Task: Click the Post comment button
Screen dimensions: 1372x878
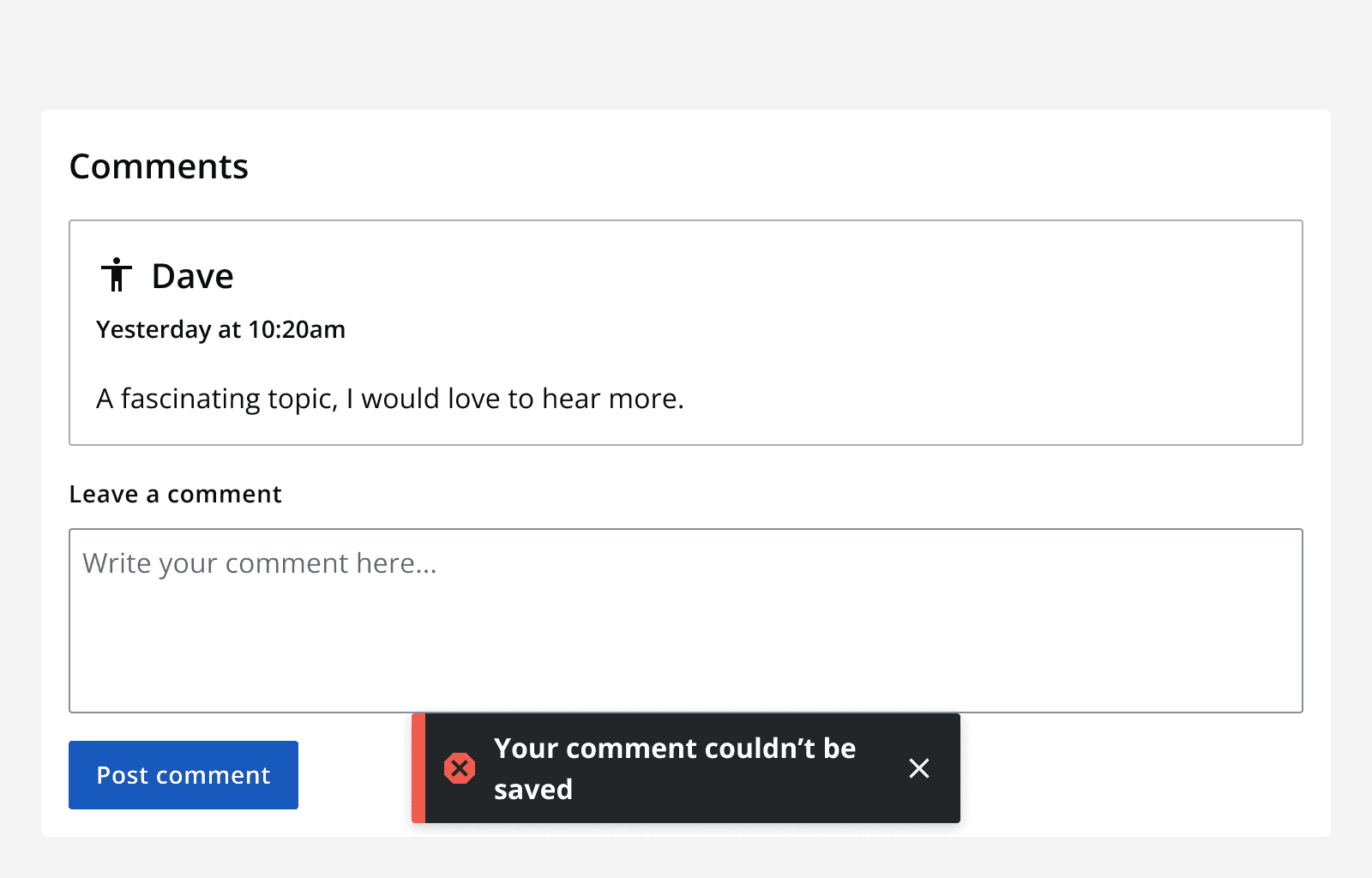Action: tap(183, 774)
